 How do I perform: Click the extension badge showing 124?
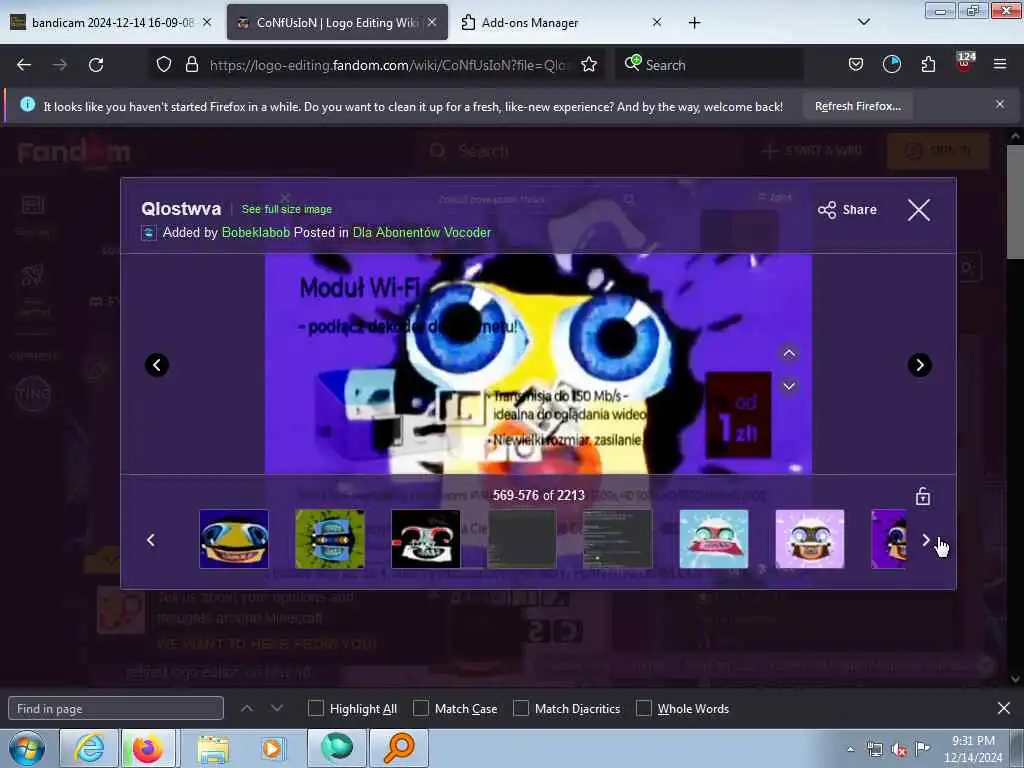pos(965,63)
